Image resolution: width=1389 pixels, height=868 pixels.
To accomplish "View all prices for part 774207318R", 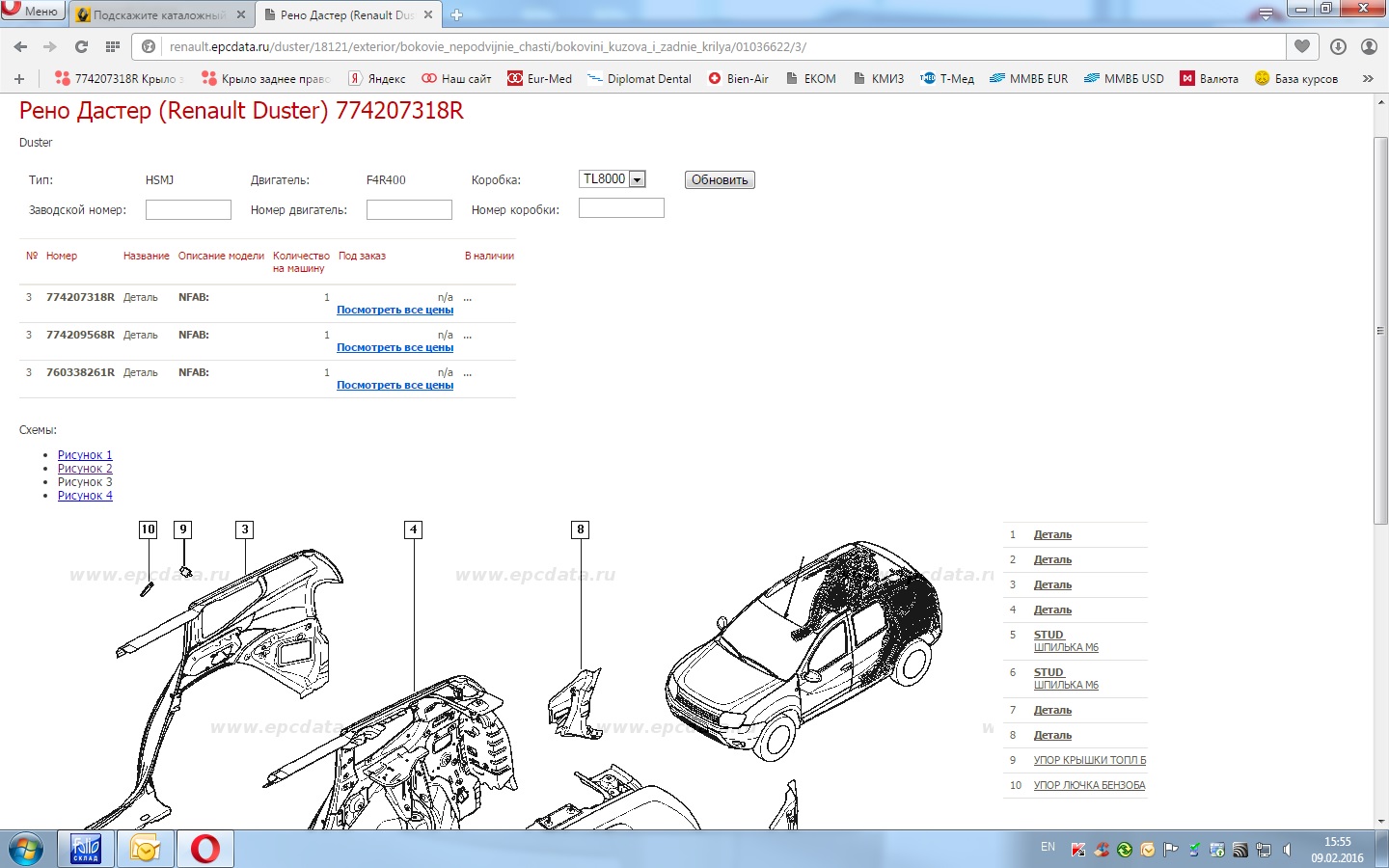I will [395, 310].
